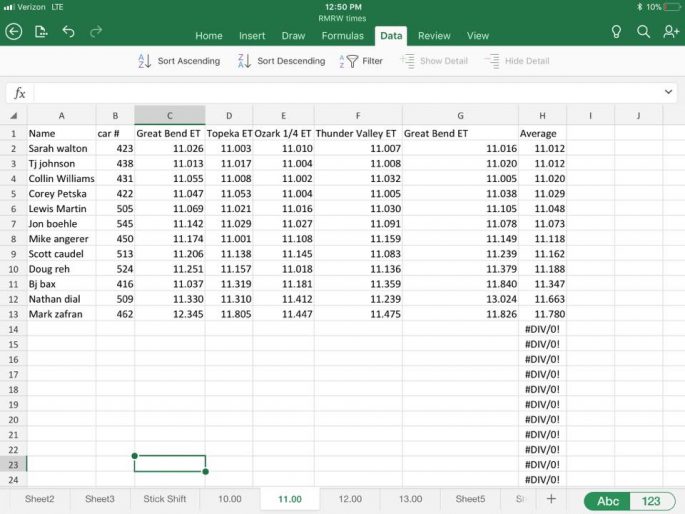Add a new sheet with plus icon

[550, 498]
